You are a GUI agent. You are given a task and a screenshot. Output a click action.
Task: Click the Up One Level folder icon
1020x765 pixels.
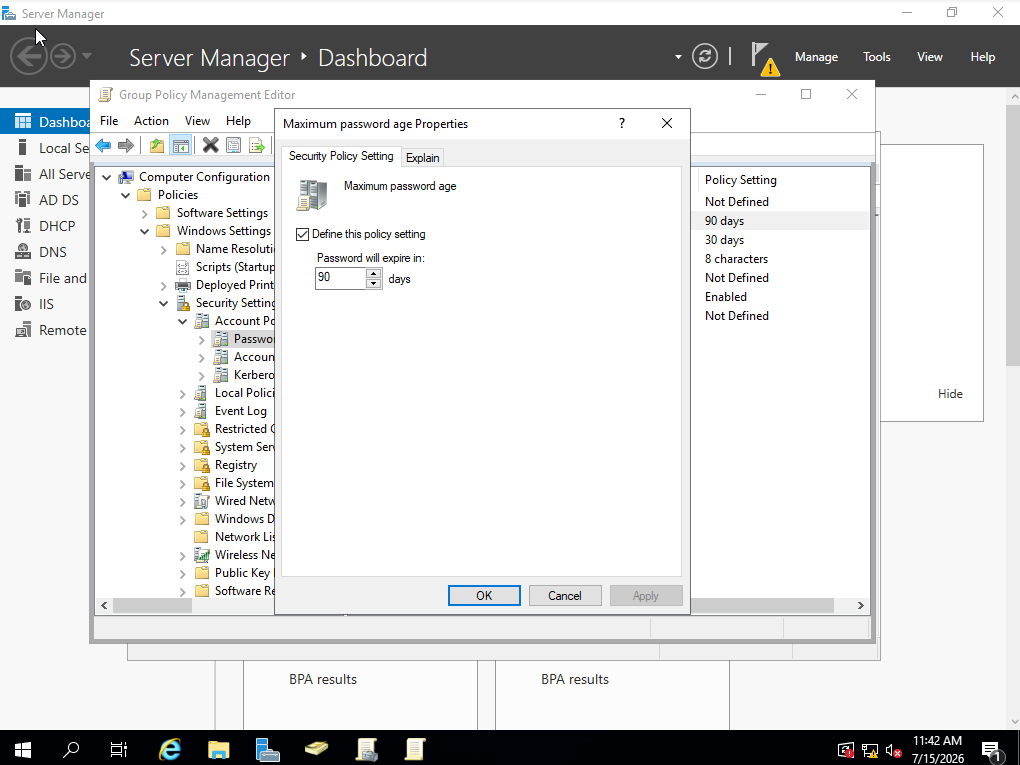point(157,145)
